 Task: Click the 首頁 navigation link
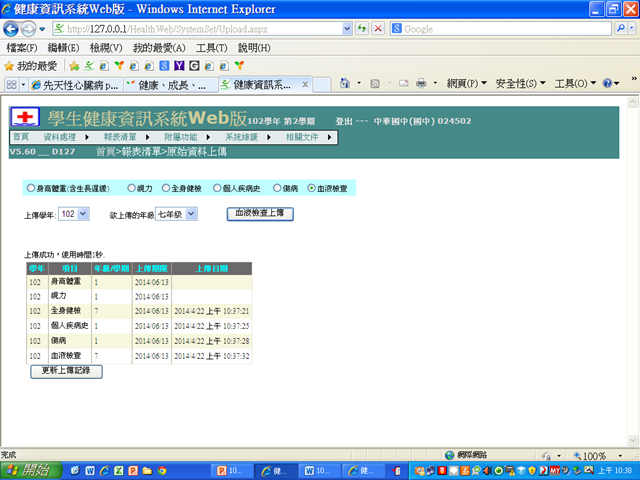tap(21, 137)
